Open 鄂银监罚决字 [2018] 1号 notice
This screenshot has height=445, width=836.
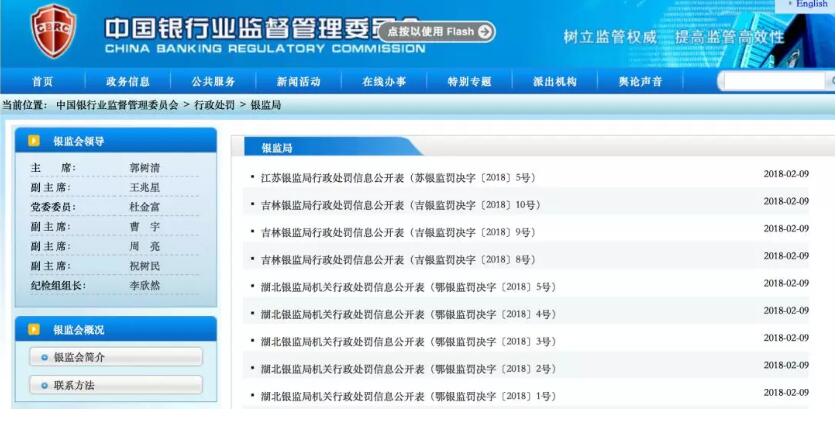click(408, 397)
